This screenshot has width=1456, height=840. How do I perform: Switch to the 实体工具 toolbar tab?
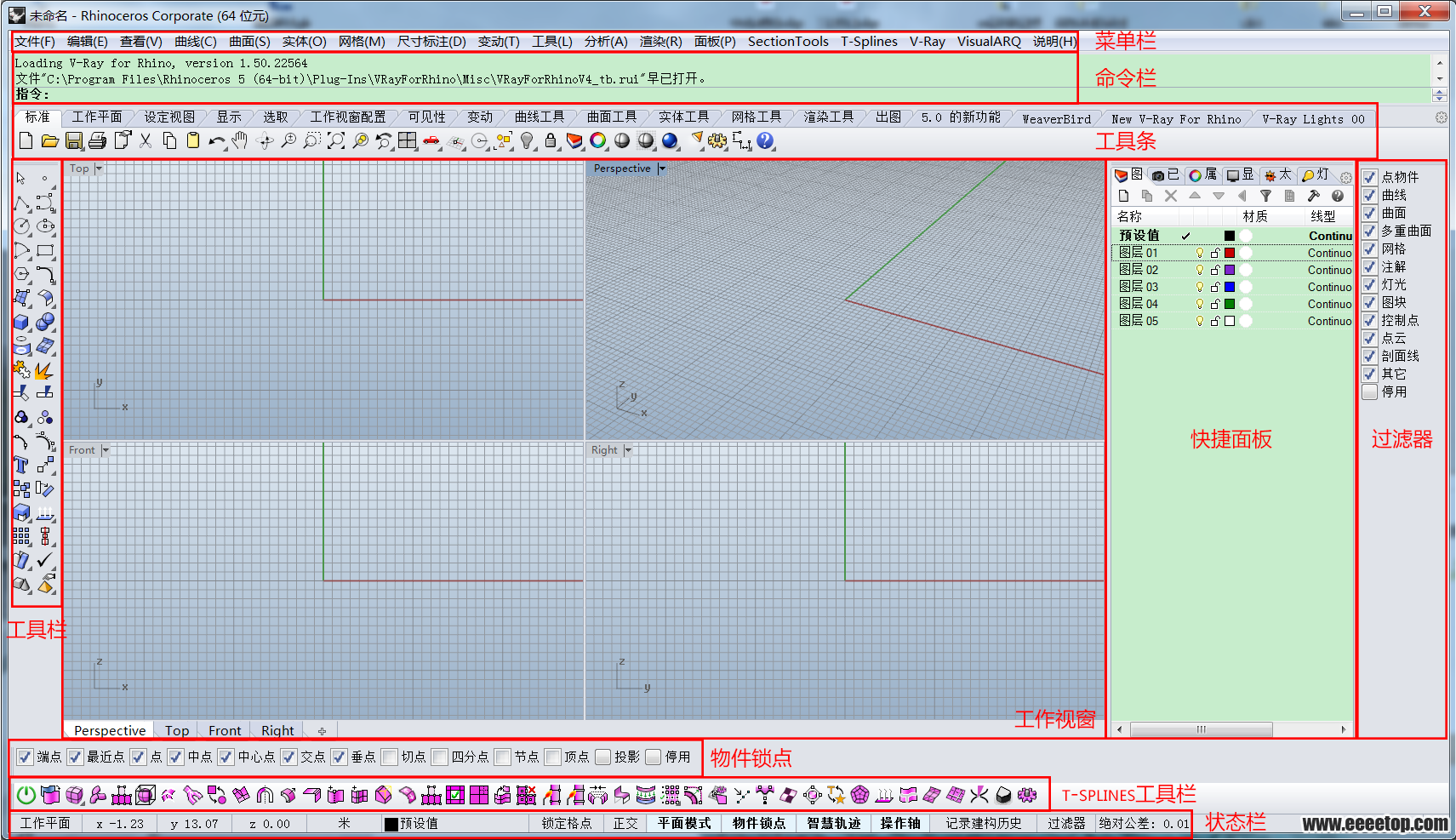point(683,117)
